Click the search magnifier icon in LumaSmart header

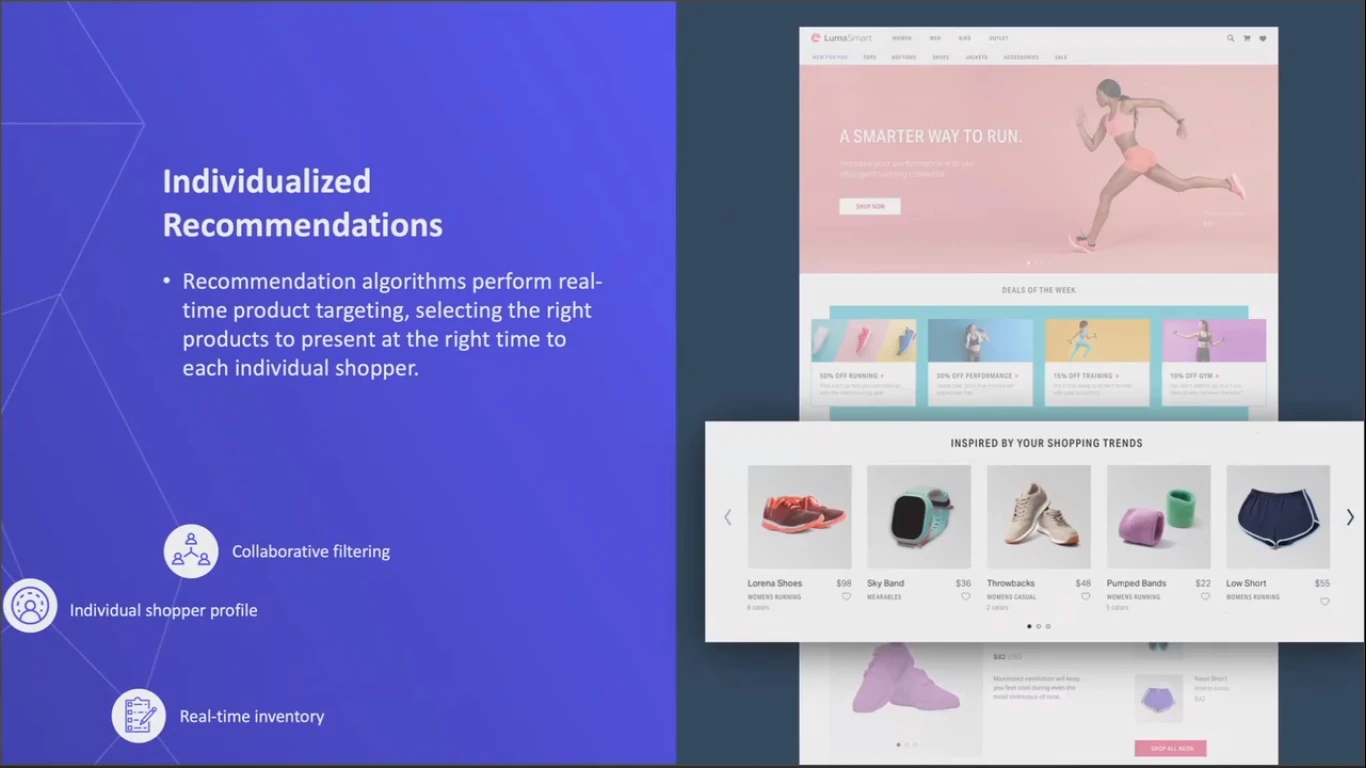click(1230, 38)
